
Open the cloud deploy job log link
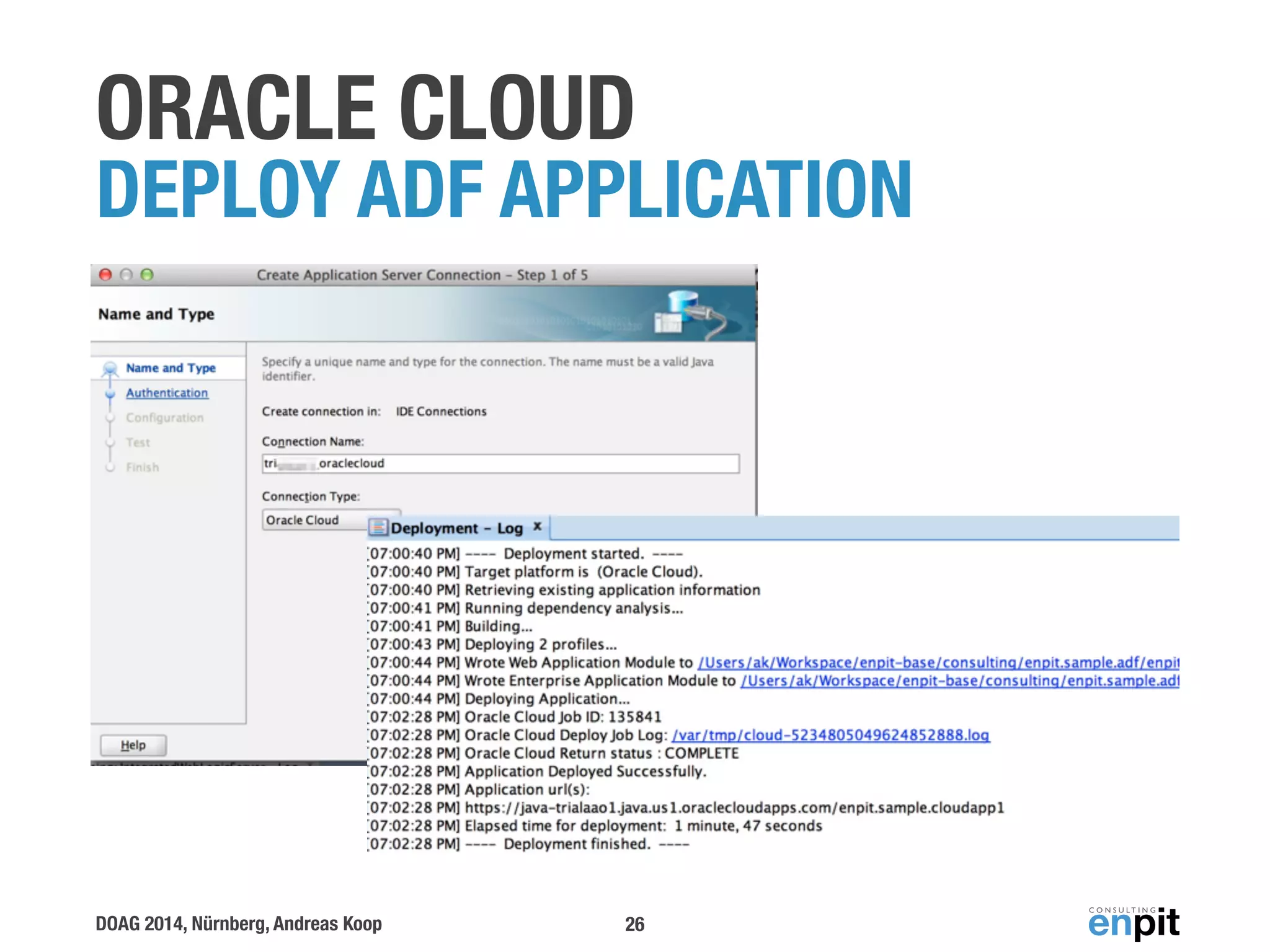tap(831, 735)
